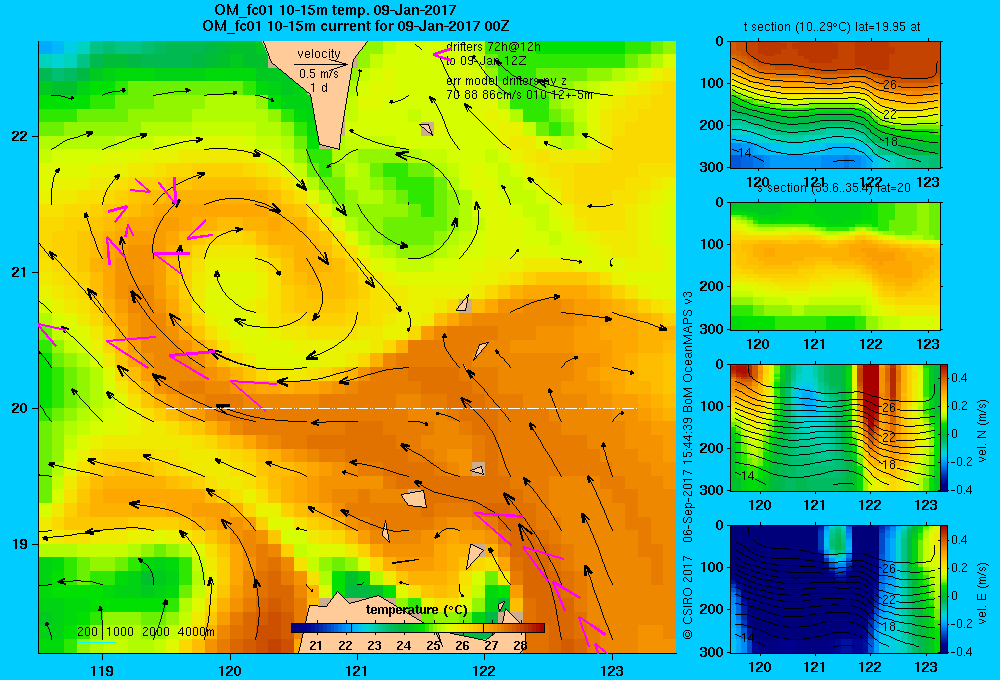Click the white dashed section line at latitude 20
The image size is (1000, 680).
[x=401, y=408]
